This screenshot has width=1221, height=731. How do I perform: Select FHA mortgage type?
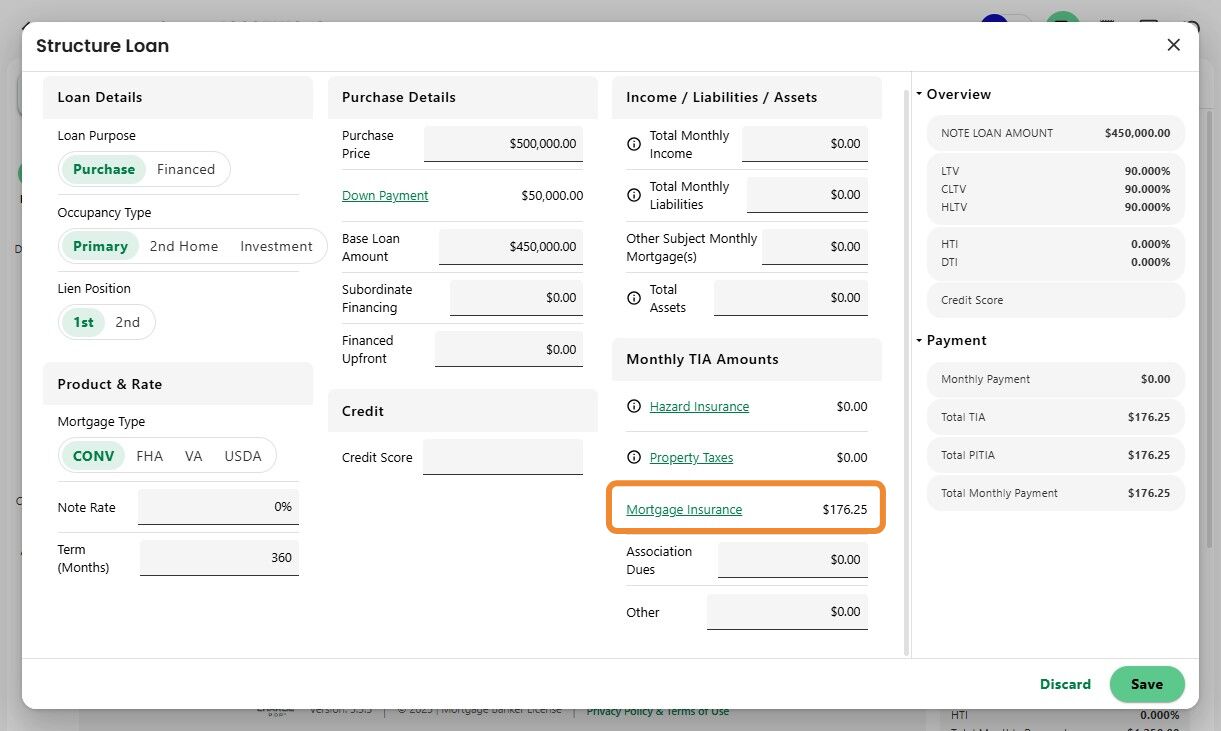[149, 456]
